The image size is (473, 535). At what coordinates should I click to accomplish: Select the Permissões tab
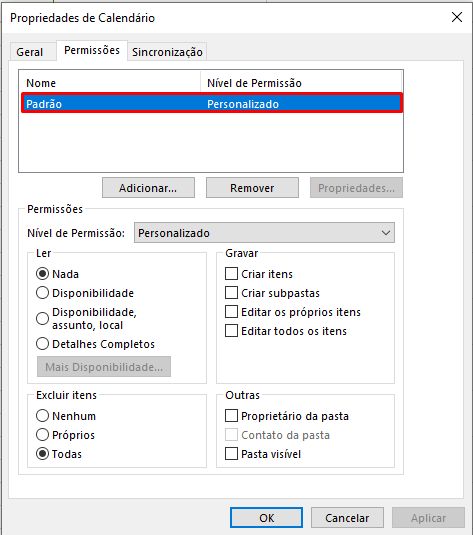click(x=92, y=50)
